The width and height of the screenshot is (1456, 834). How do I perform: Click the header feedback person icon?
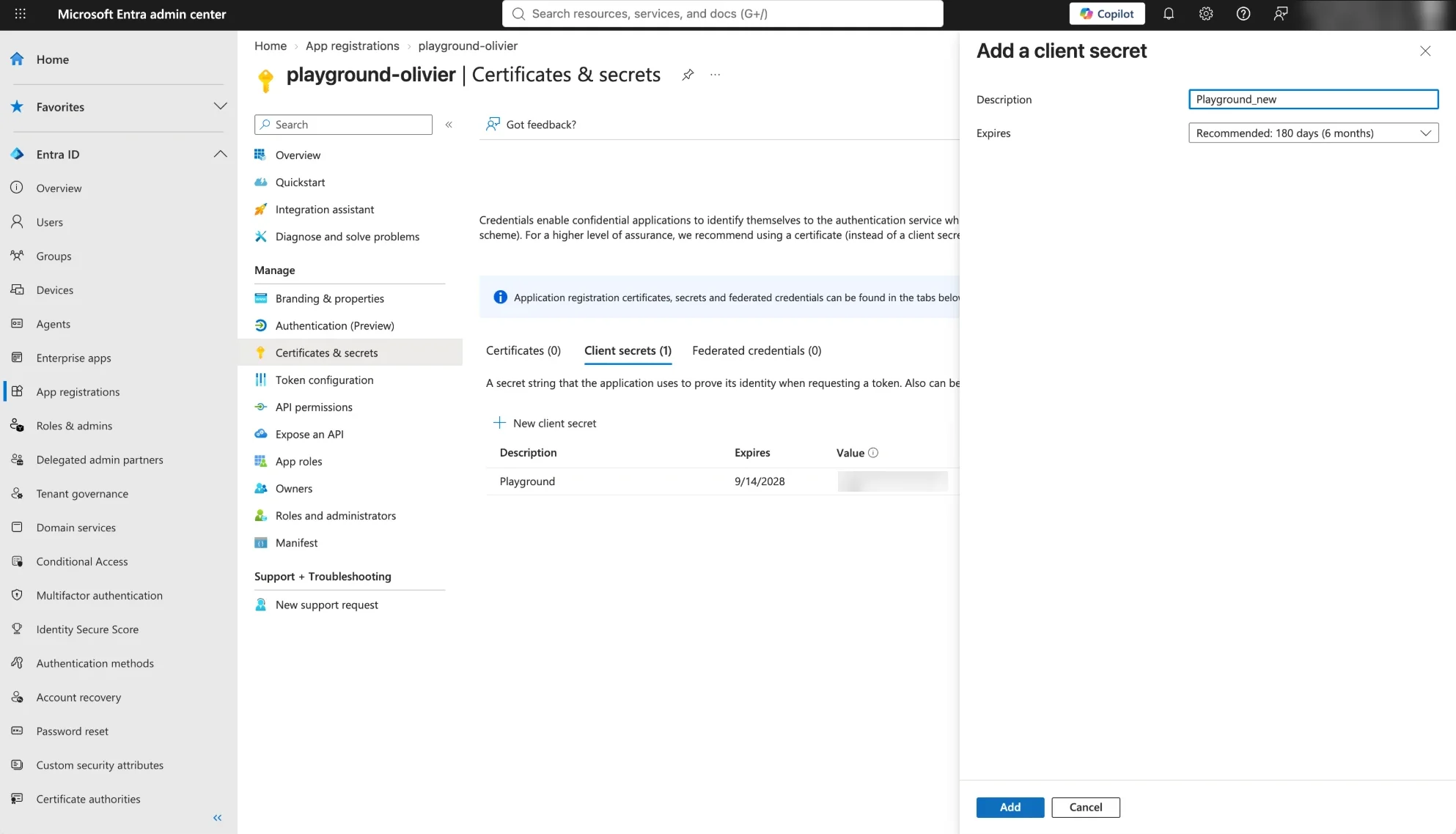click(x=1281, y=14)
